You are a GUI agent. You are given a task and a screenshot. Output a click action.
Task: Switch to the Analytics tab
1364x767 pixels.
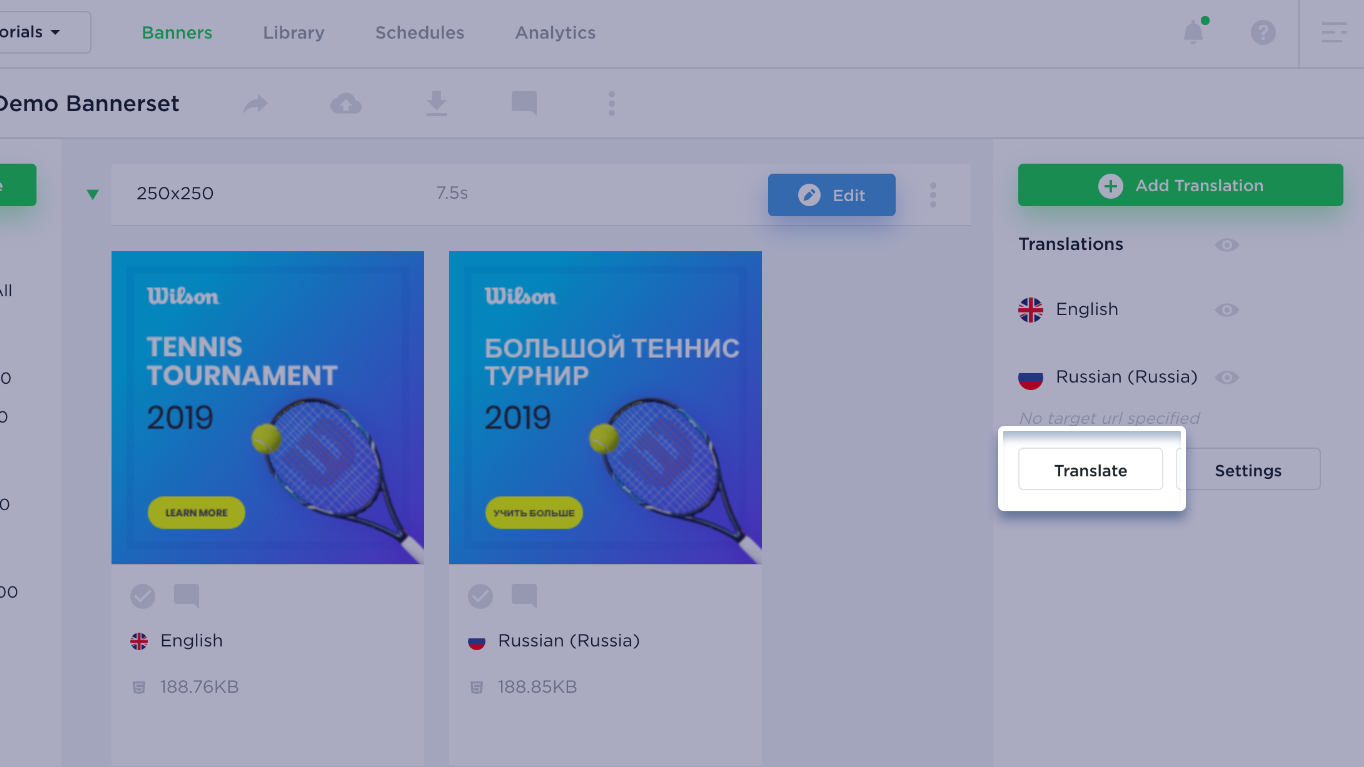(x=555, y=32)
